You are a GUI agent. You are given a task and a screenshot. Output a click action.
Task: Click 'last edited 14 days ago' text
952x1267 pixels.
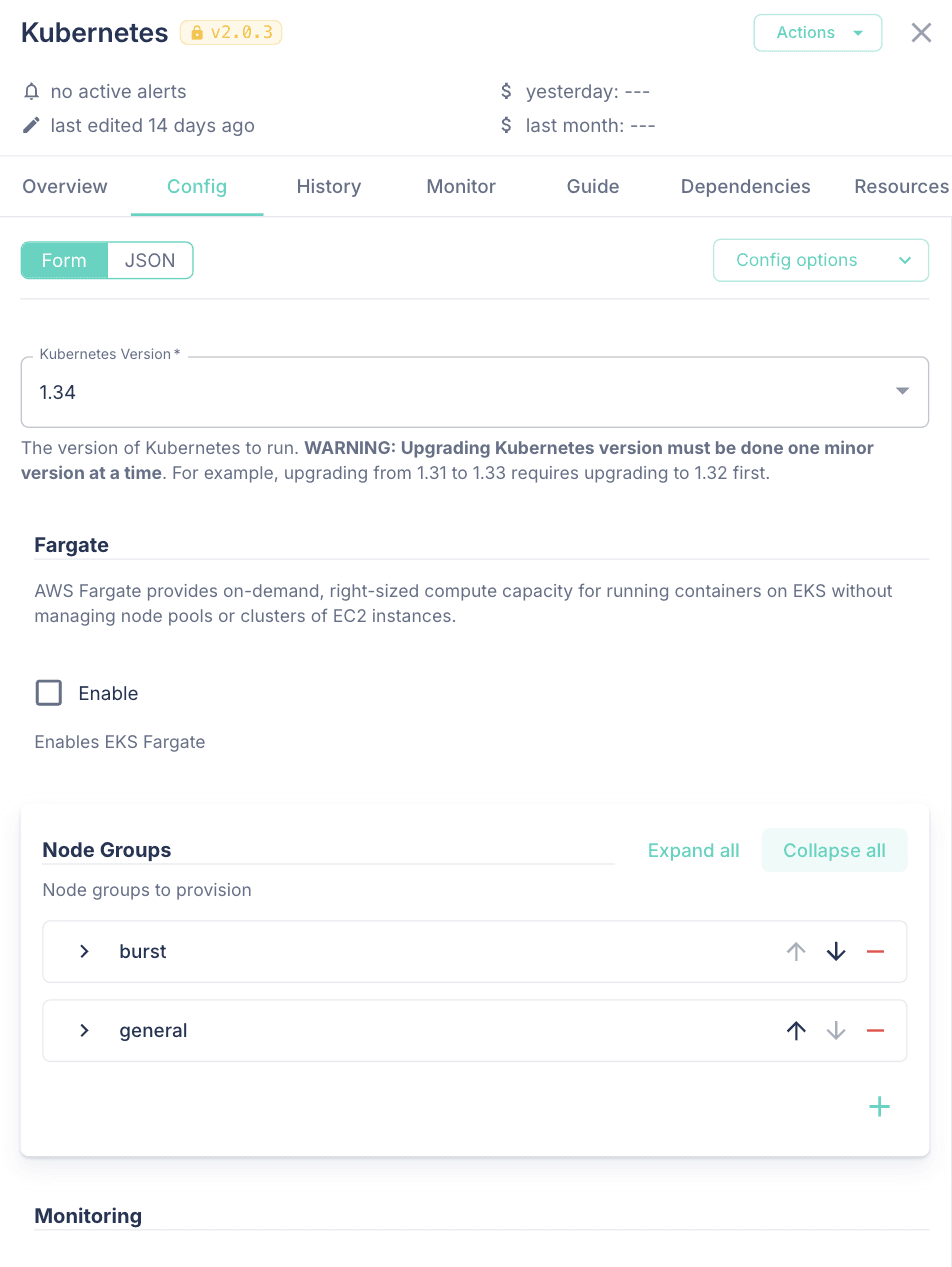(x=152, y=125)
